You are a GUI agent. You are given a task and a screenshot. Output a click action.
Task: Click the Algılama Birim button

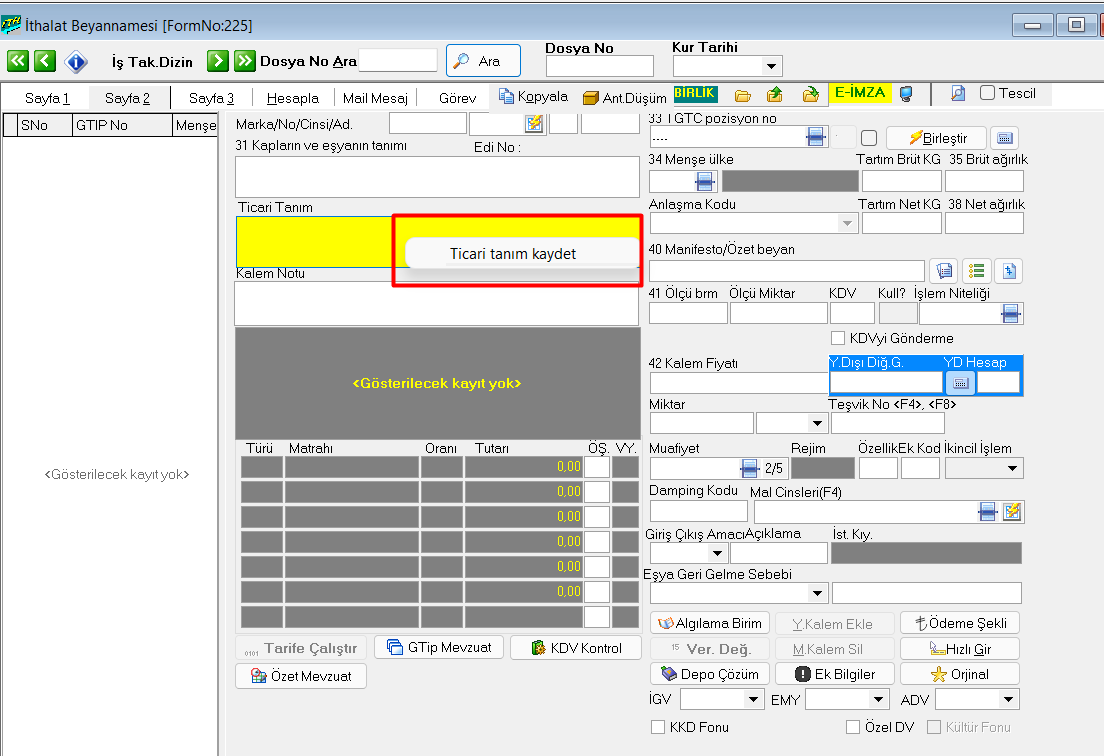point(710,623)
